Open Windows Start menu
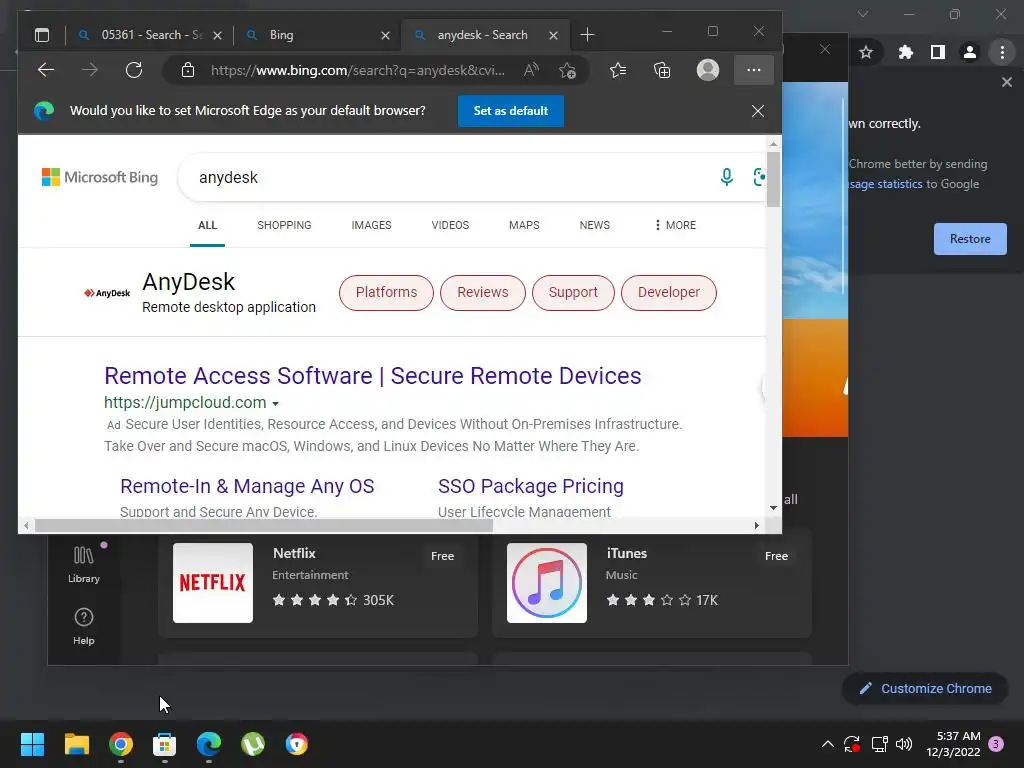Screen dimensions: 1024x768 click(32, 744)
